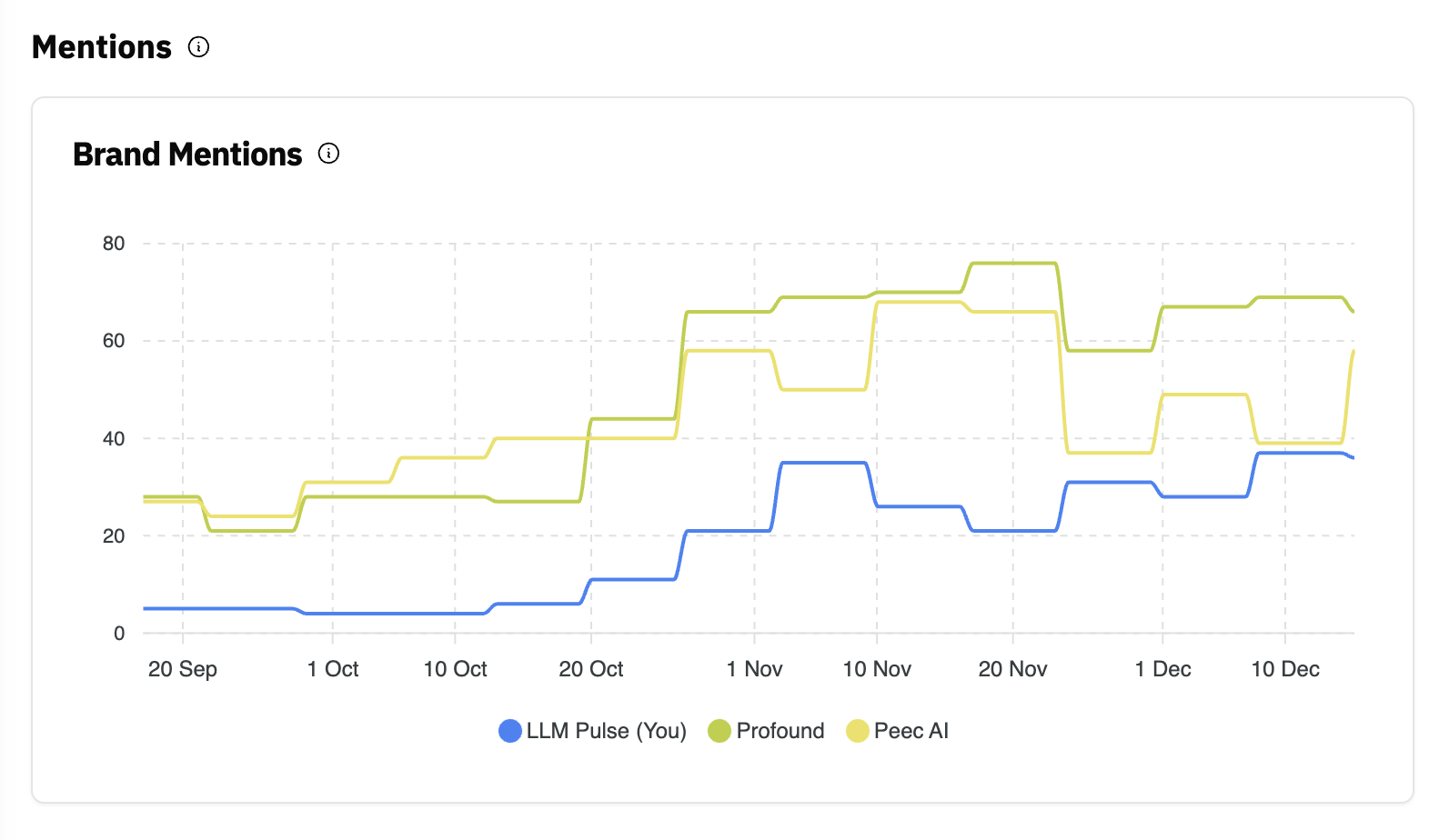Image resolution: width=1439 pixels, height=840 pixels.
Task: Select the 20 Oct axis date label
Action: pyautogui.click(x=590, y=669)
